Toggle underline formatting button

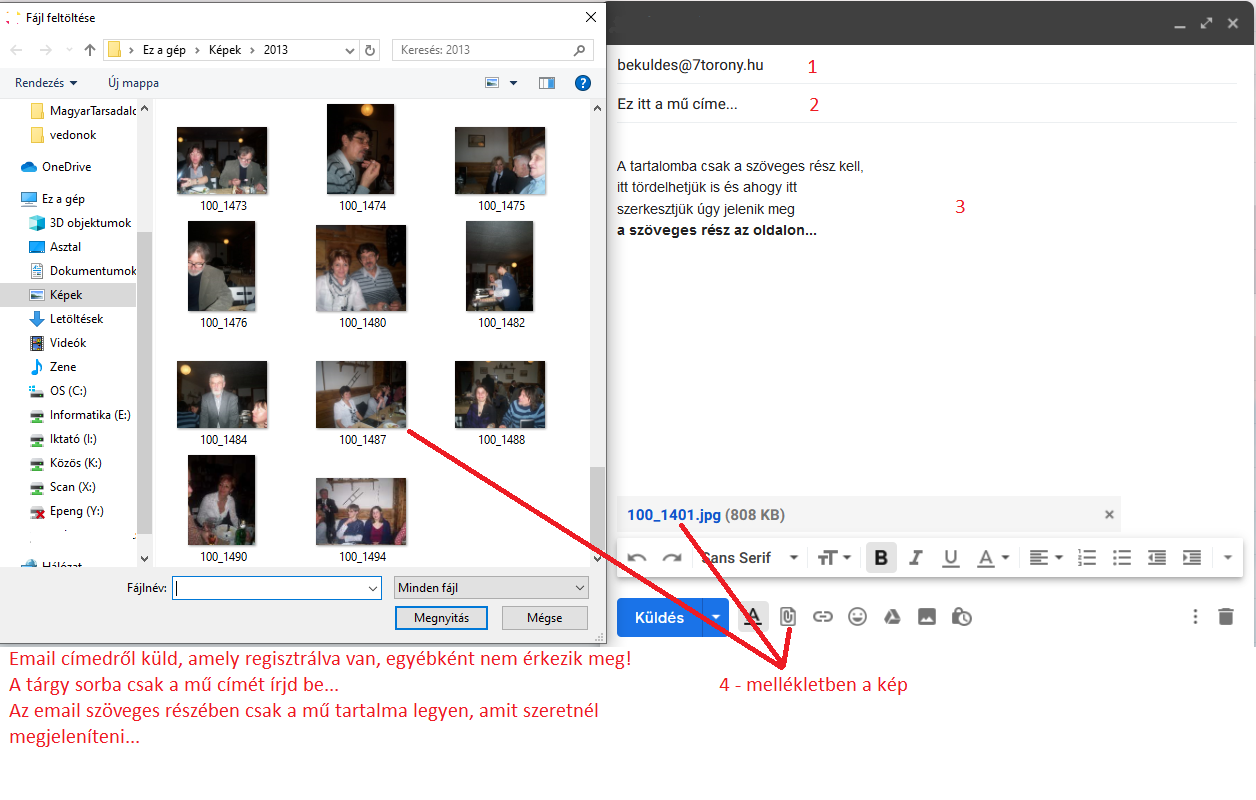(x=951, y=558)
